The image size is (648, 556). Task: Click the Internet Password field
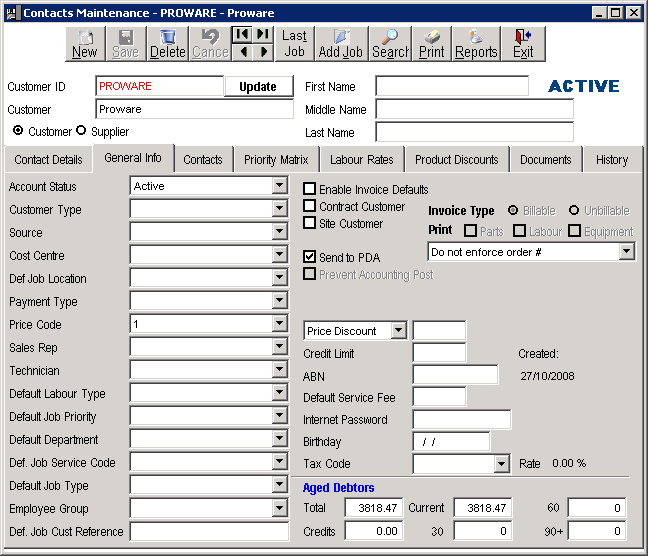tap(462, 420)
